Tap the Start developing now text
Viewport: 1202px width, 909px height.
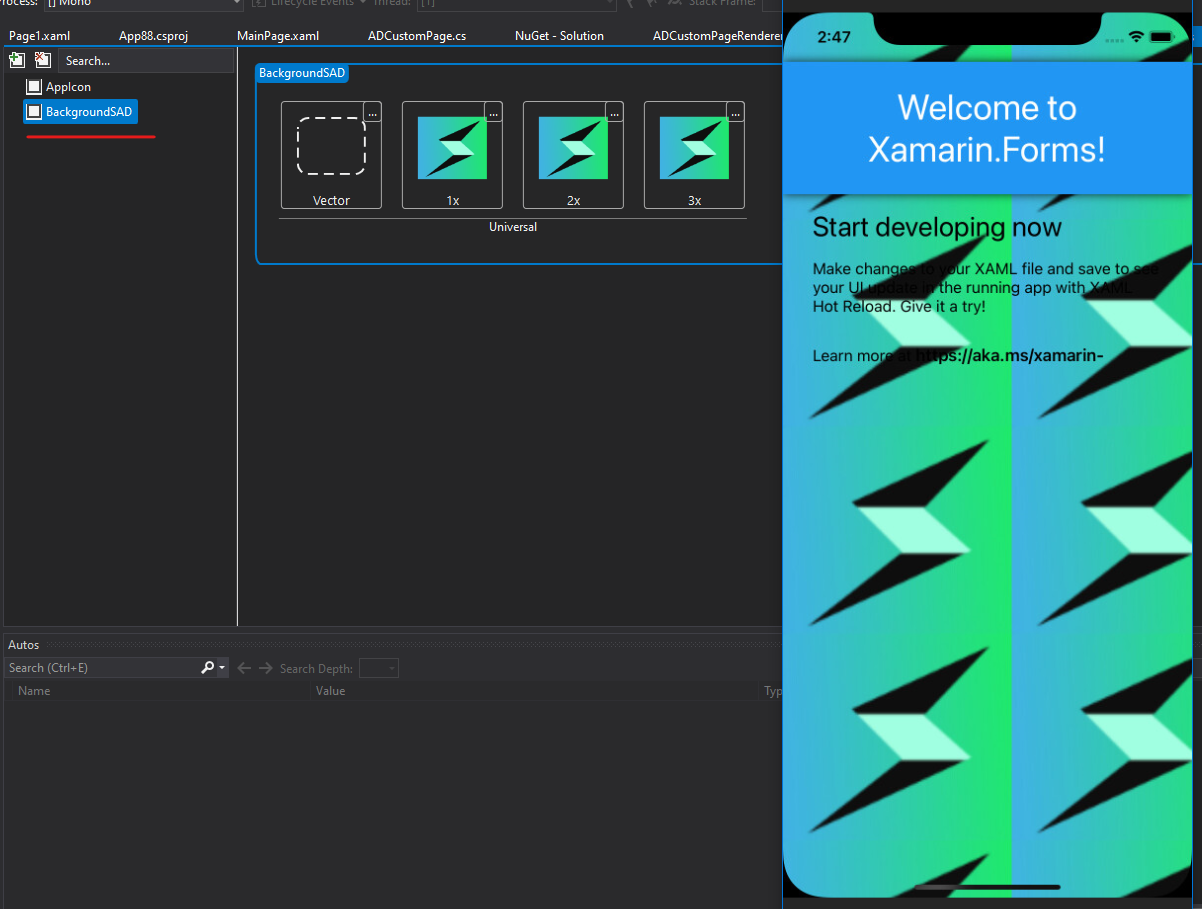click(937, 227)
